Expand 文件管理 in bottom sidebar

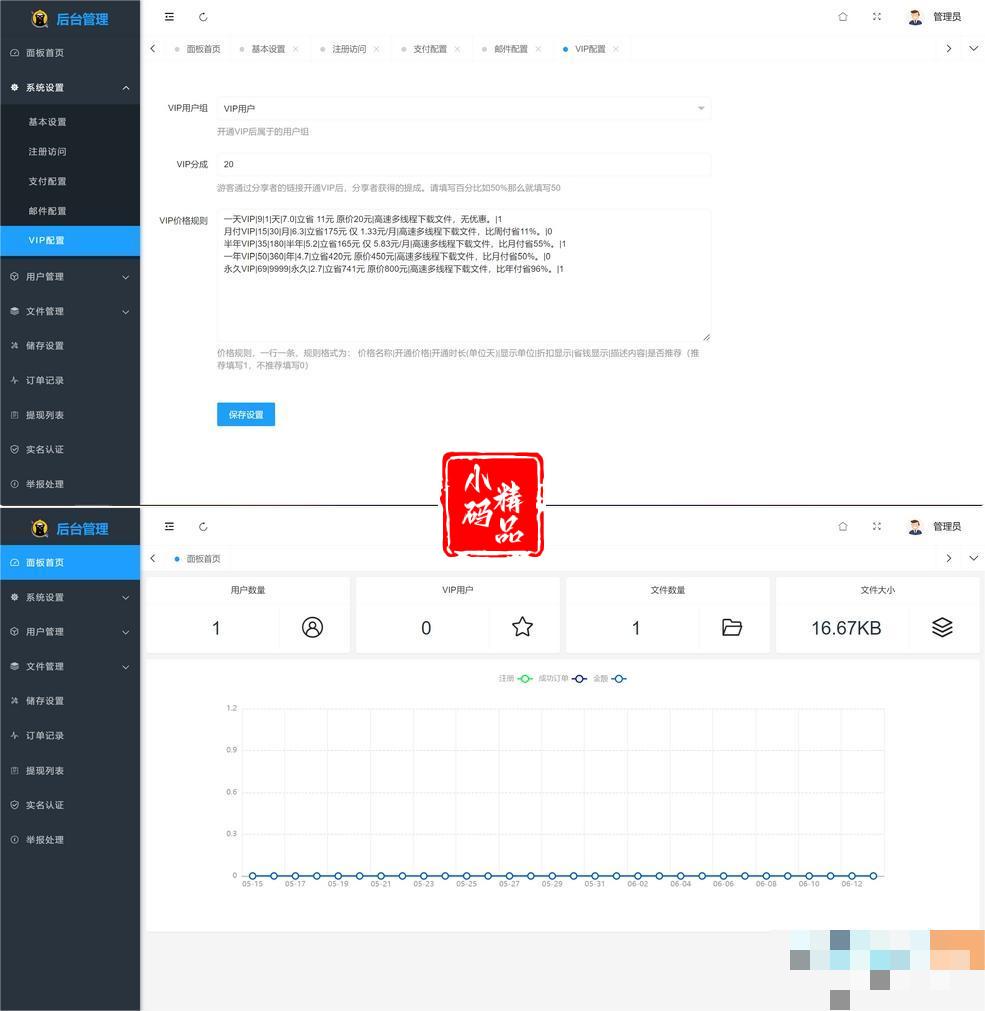click(70, 666)
